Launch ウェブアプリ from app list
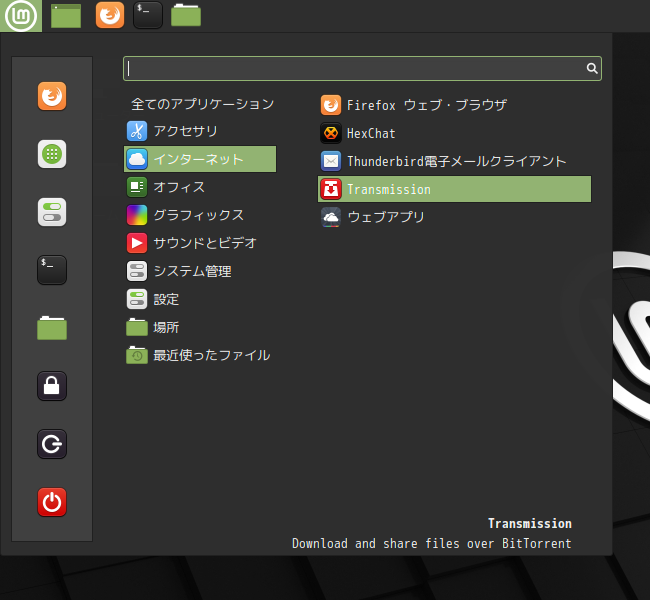650x600 pixels. (454, 217)
